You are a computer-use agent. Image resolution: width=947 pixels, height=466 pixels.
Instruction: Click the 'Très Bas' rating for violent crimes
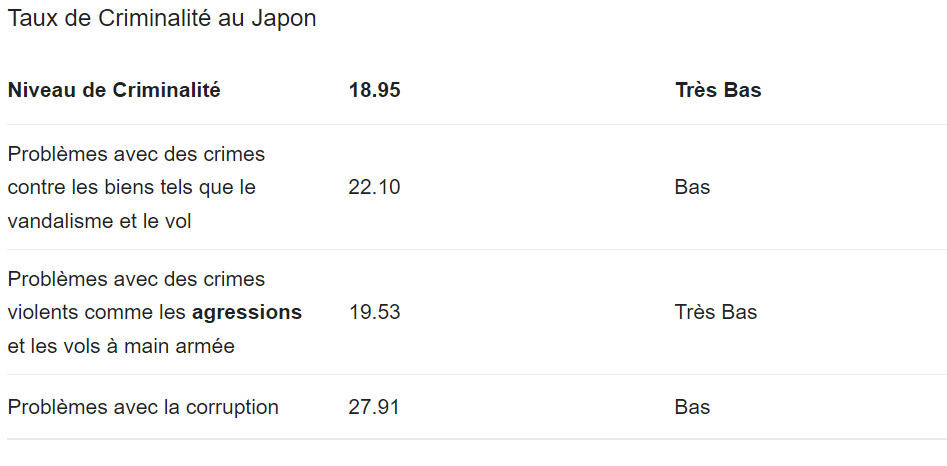[x=716, y=312]
